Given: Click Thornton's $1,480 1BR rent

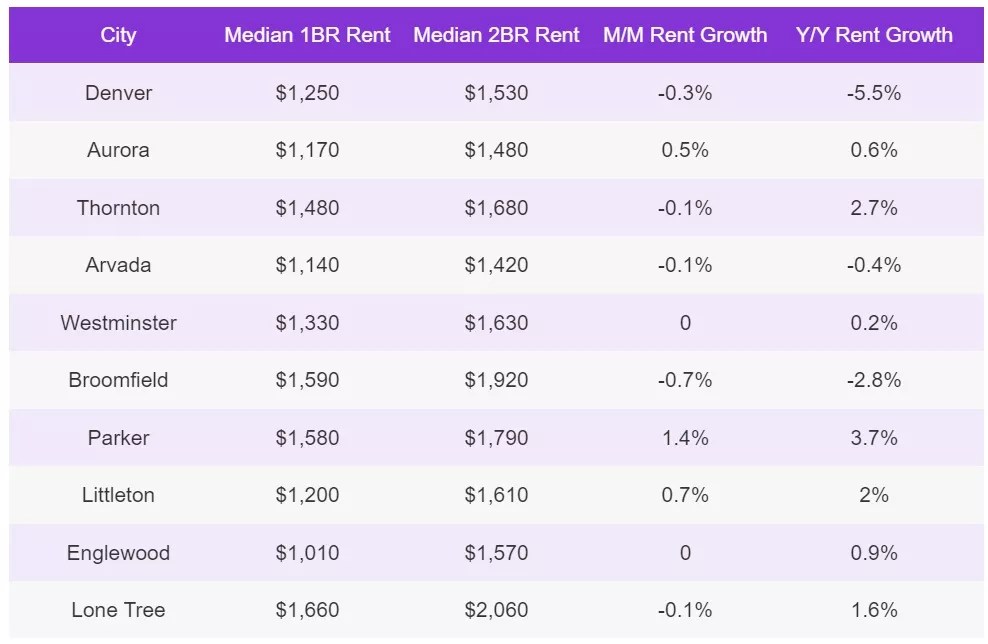Looking at the screenshot, I should pyautogui.click(x=307, y=208).
